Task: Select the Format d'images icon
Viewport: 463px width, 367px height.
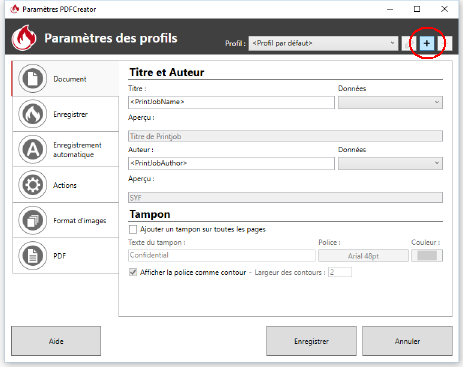Action: click(x=33, y=220)
